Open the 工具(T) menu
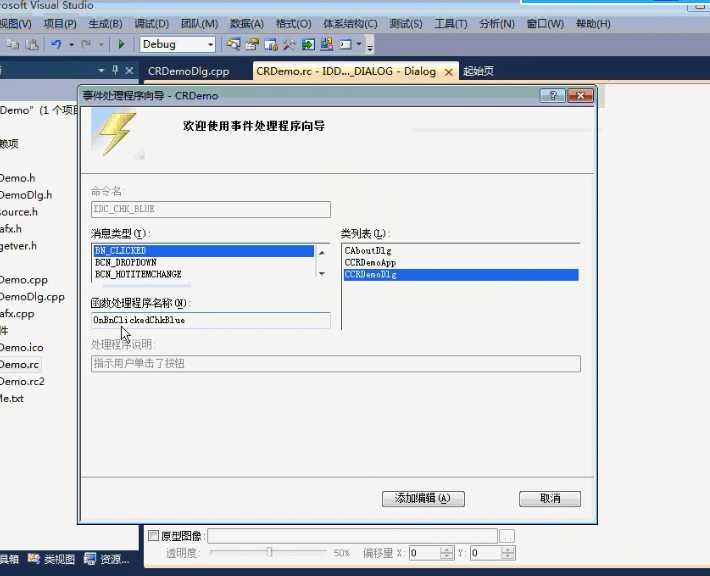Image resolution: width=710 pixels, height=576 pixels. (451, 24)
